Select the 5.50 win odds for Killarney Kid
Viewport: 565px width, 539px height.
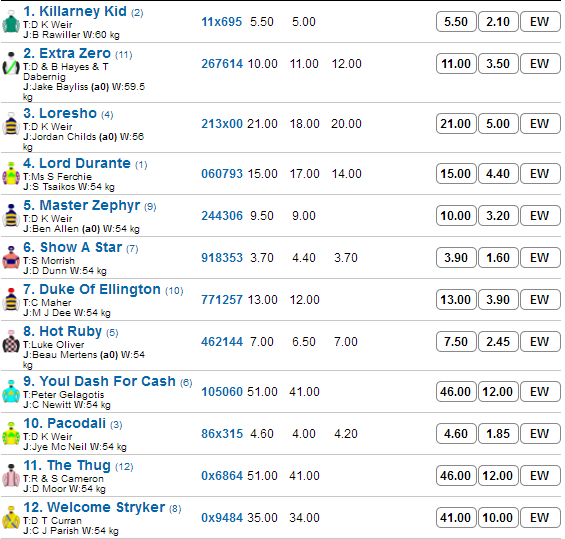pyautogui.click(x=456, y=22)
